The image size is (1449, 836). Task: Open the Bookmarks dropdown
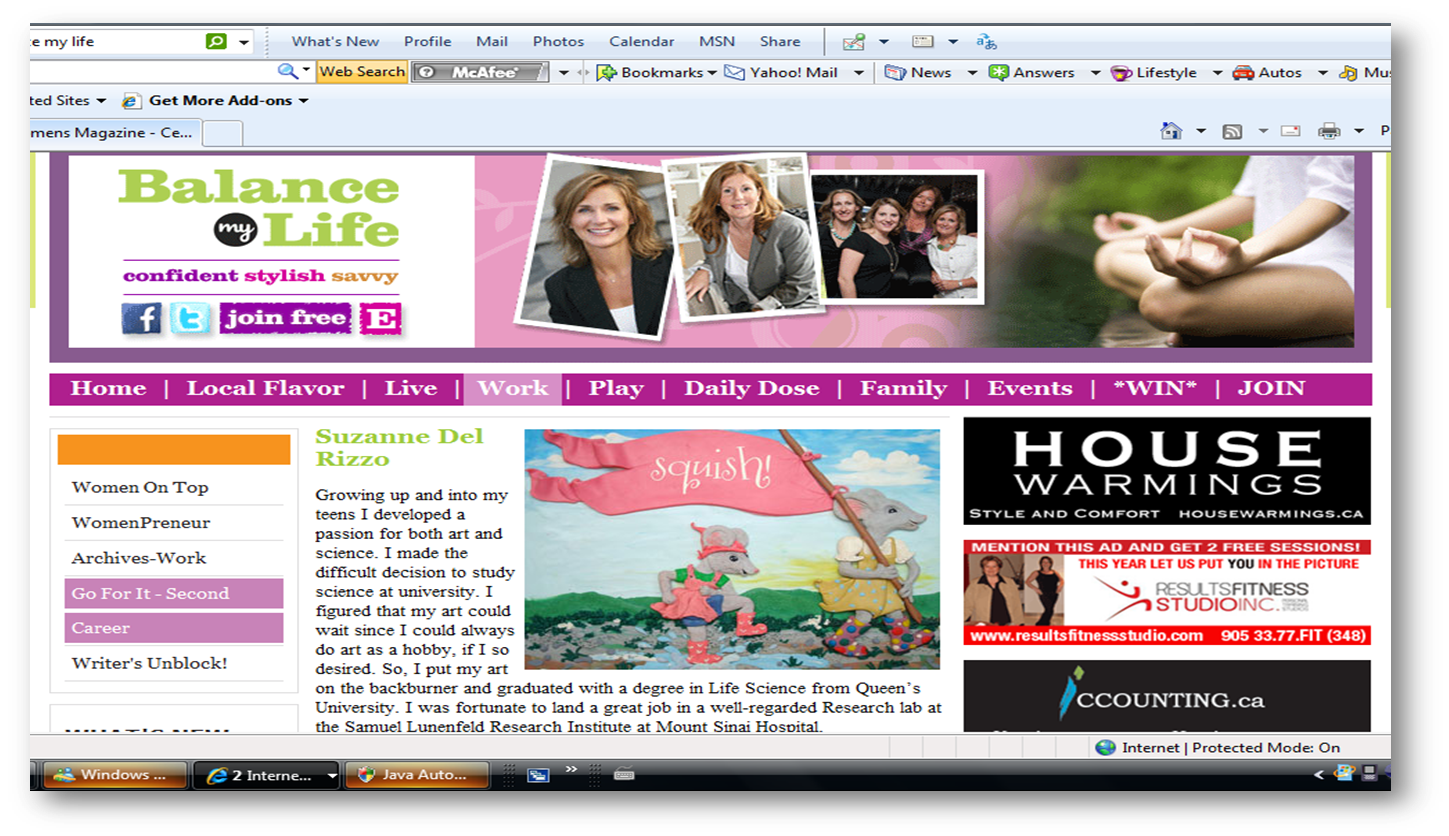[x=656, y=72]
